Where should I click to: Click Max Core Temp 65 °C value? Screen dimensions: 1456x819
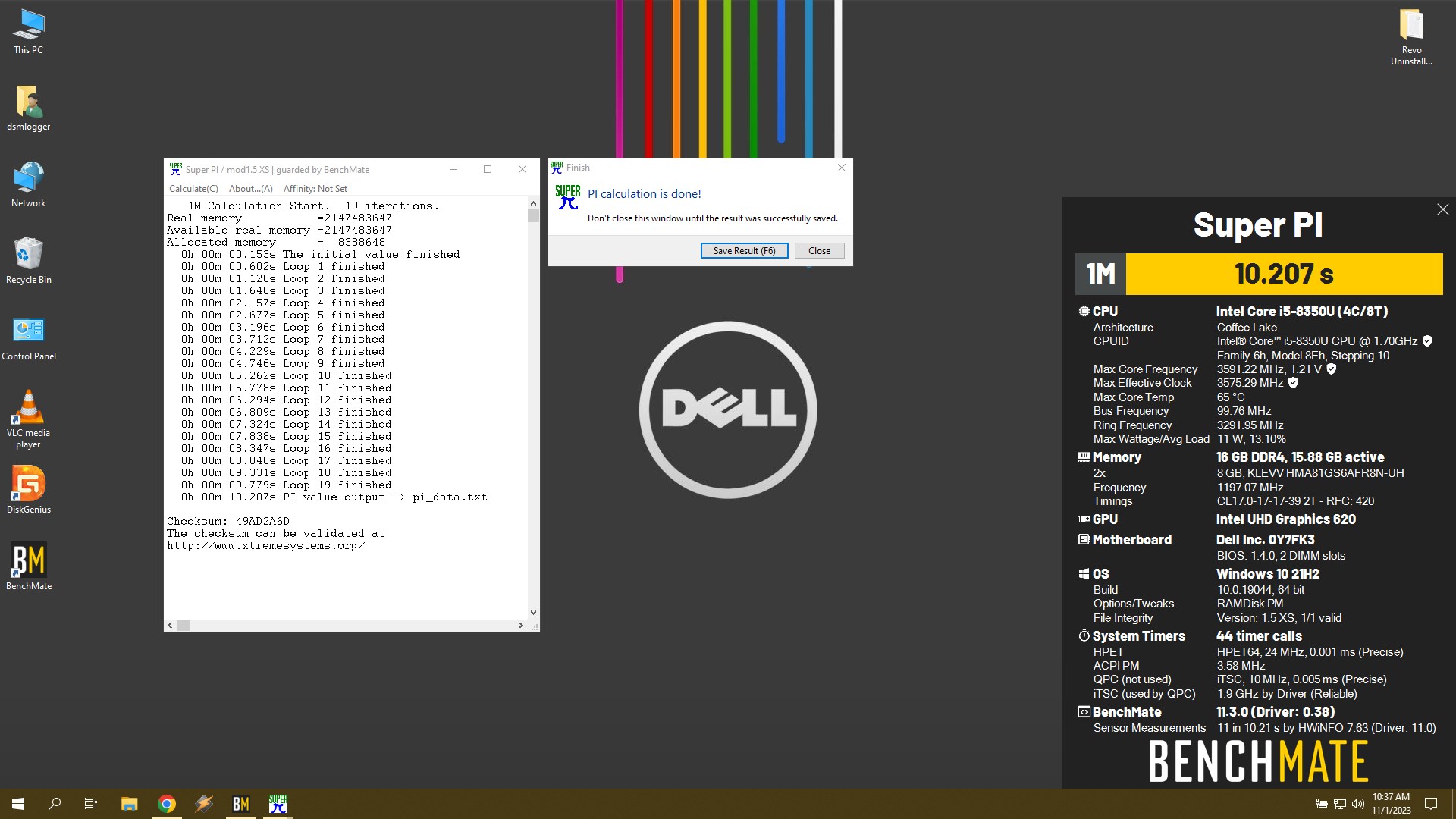1231,397
